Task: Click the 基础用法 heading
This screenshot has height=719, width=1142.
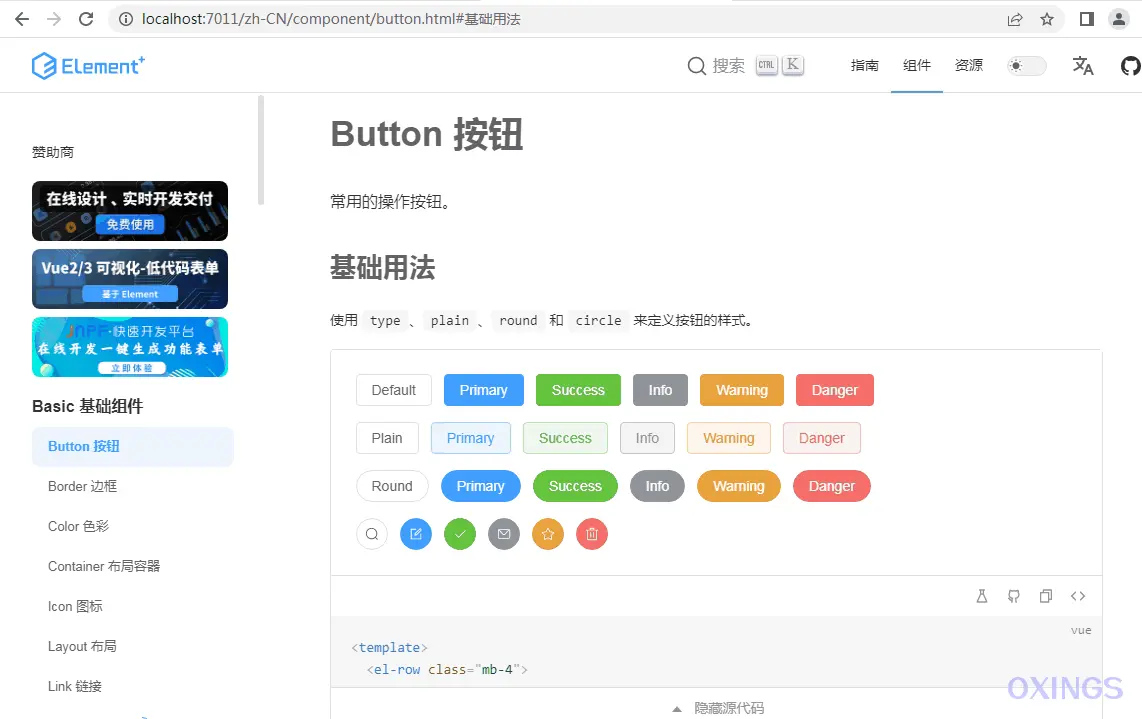Action: click(382, 267)
